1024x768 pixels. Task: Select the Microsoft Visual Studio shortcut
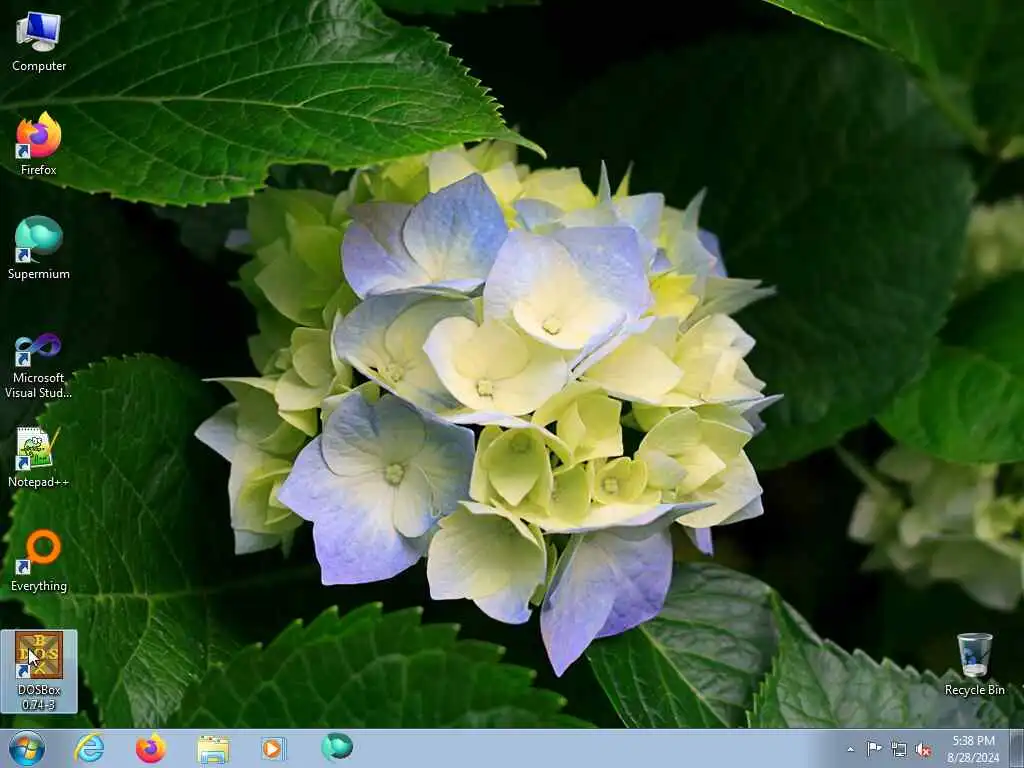39,366
